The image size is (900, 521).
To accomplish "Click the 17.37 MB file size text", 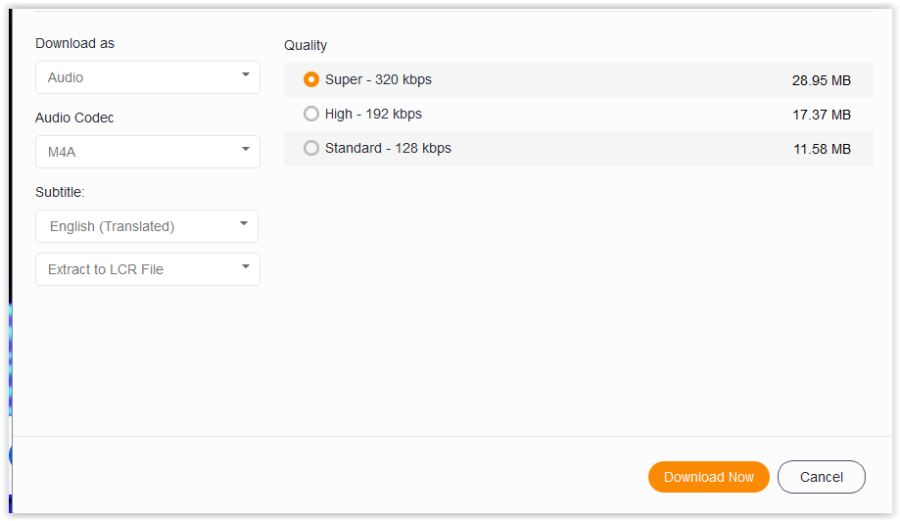I will coord(821,115).
